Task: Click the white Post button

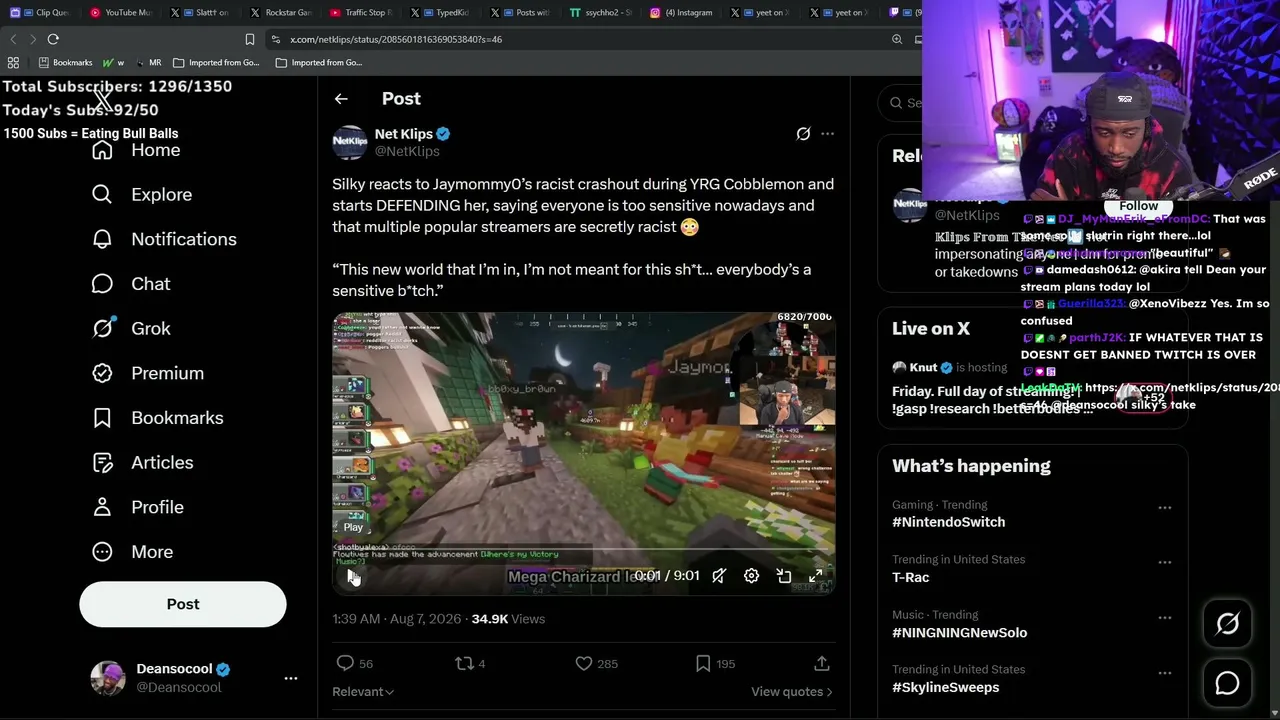Action: (x=183, y=604)
